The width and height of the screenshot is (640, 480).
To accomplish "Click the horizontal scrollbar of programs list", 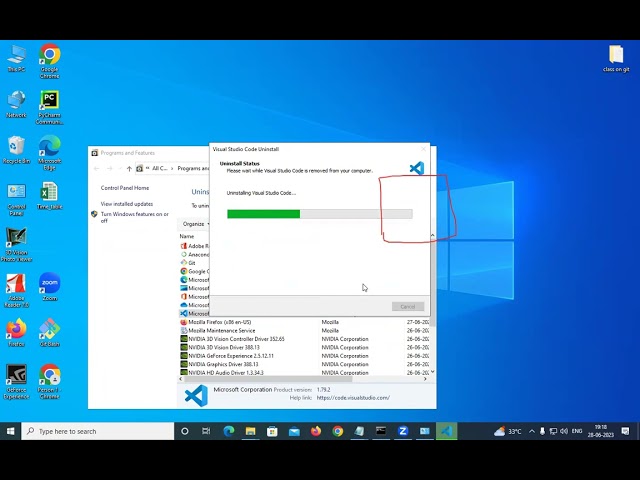I will tap(269, 379).
